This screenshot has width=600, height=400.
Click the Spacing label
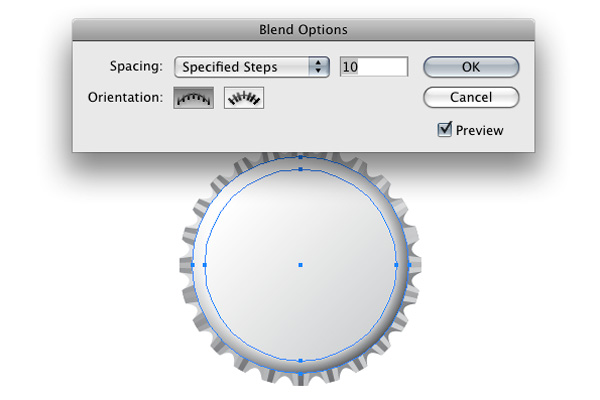click(x=135, y=67)
